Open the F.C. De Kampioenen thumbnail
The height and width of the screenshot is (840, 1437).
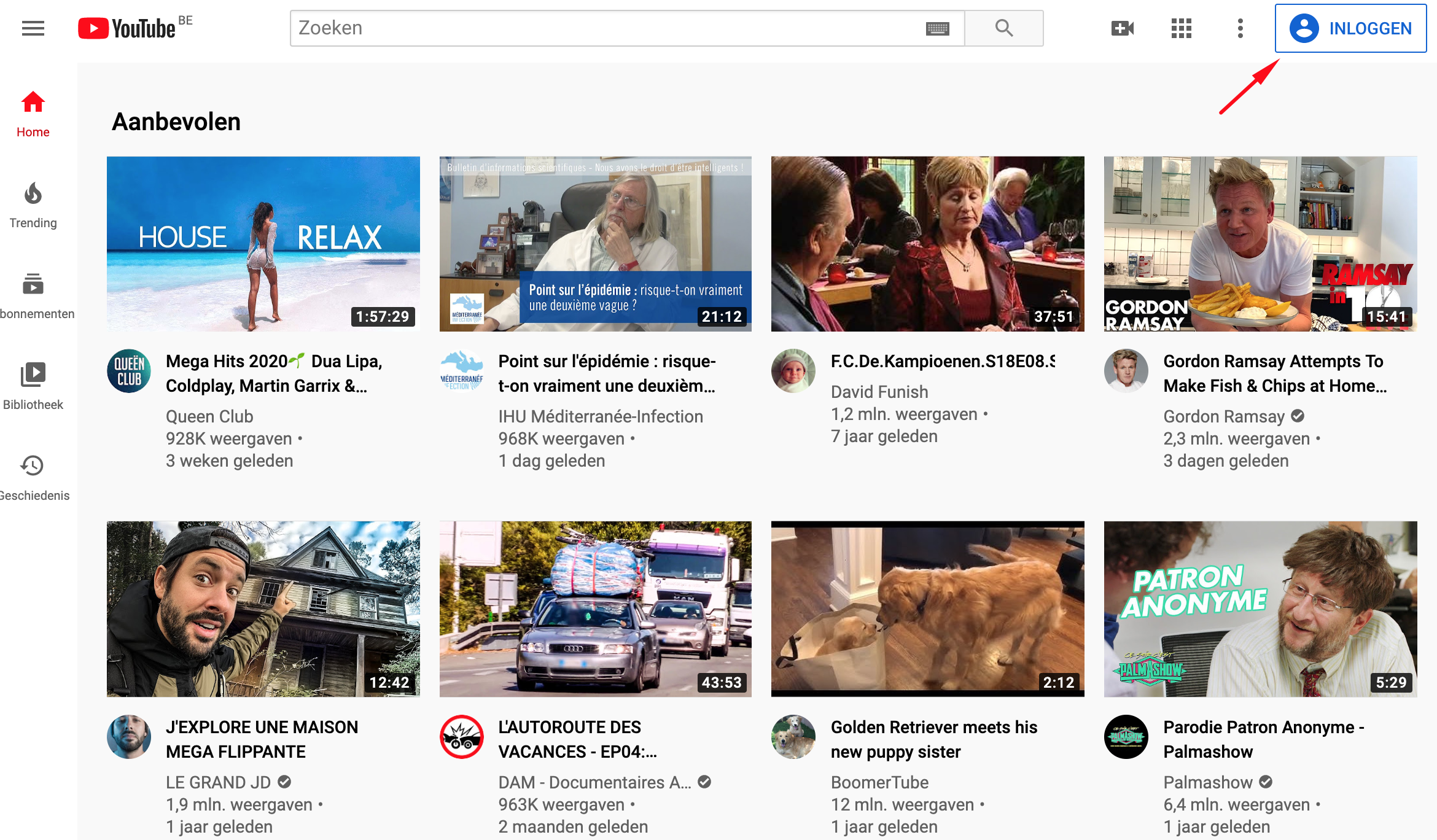point(928,244)
